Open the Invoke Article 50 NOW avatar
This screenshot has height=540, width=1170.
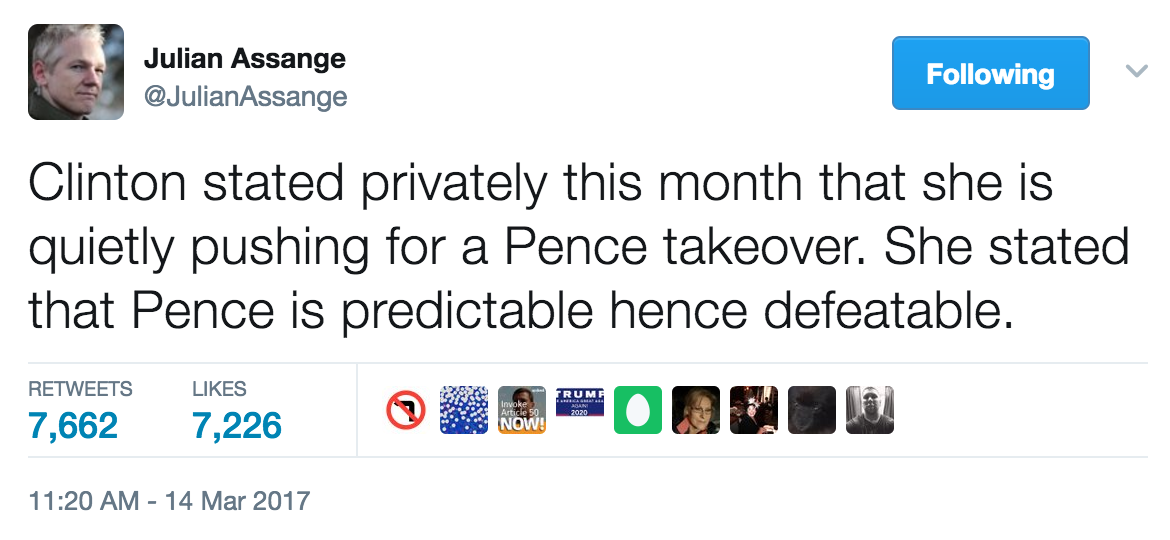click(522, 409)
